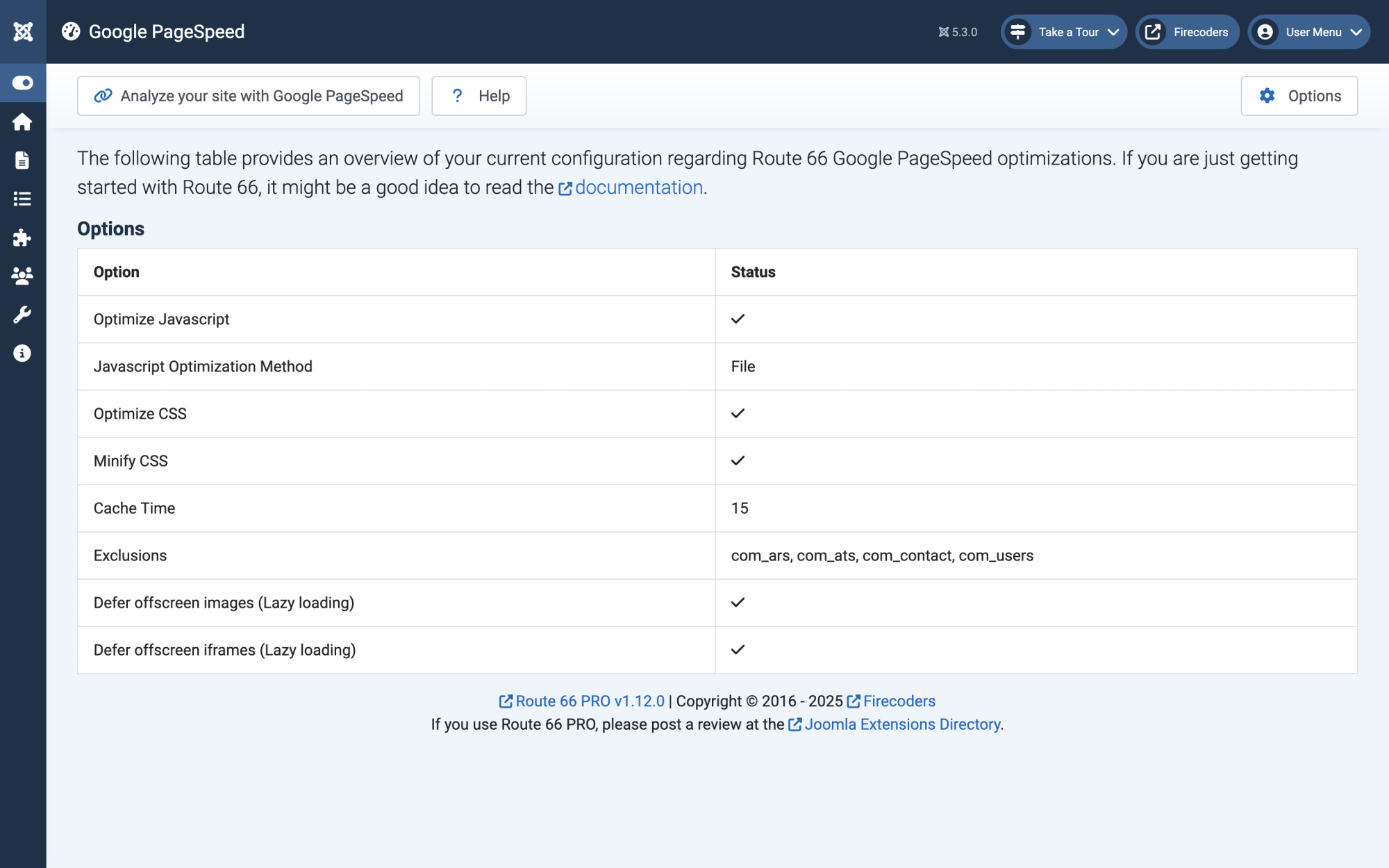Click the 'Optimize Javascript' option text
The image size is (1389, 868).
[161, 319]
